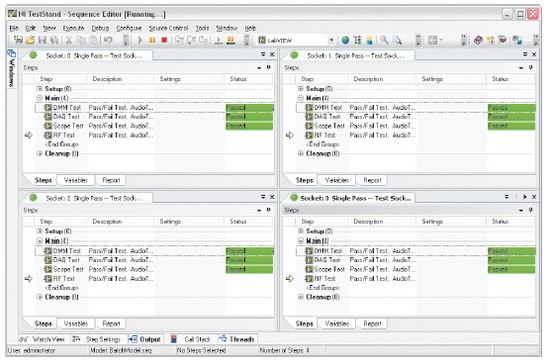The height and width of the screenshot is (364, 550).
Task: Click the RF Test step icon in Socket 3
Action: pos(309,278)
